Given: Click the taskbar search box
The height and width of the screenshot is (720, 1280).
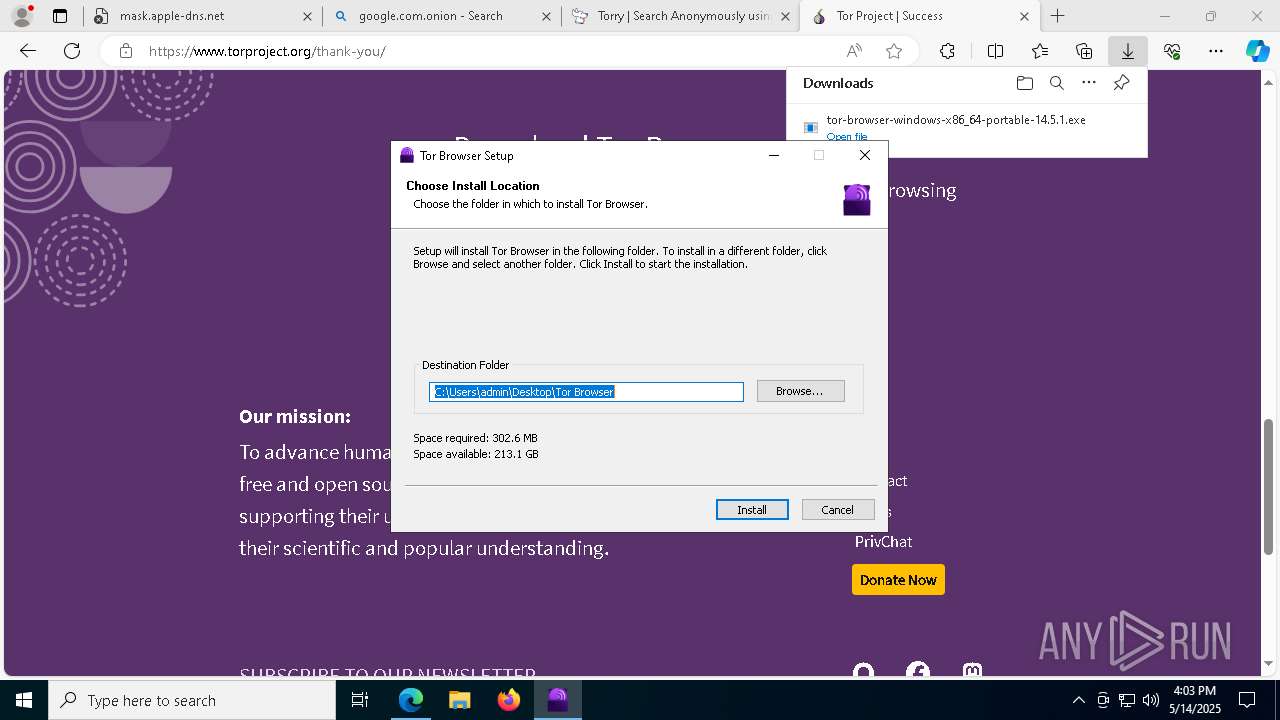Looking at the screenshot, I should 192,700.
